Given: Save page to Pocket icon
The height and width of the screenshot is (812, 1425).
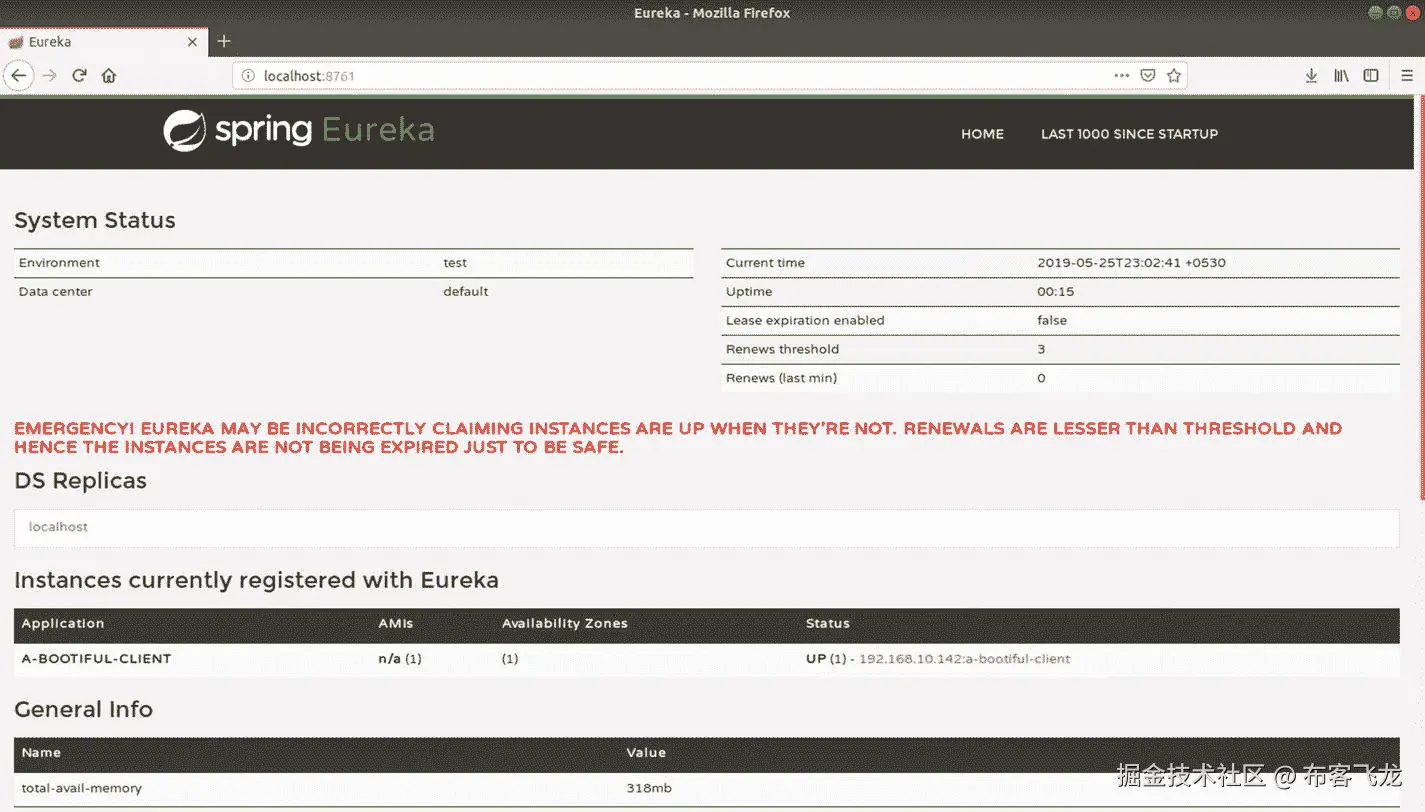Looking at the screenshot, I should point(1149,76).
